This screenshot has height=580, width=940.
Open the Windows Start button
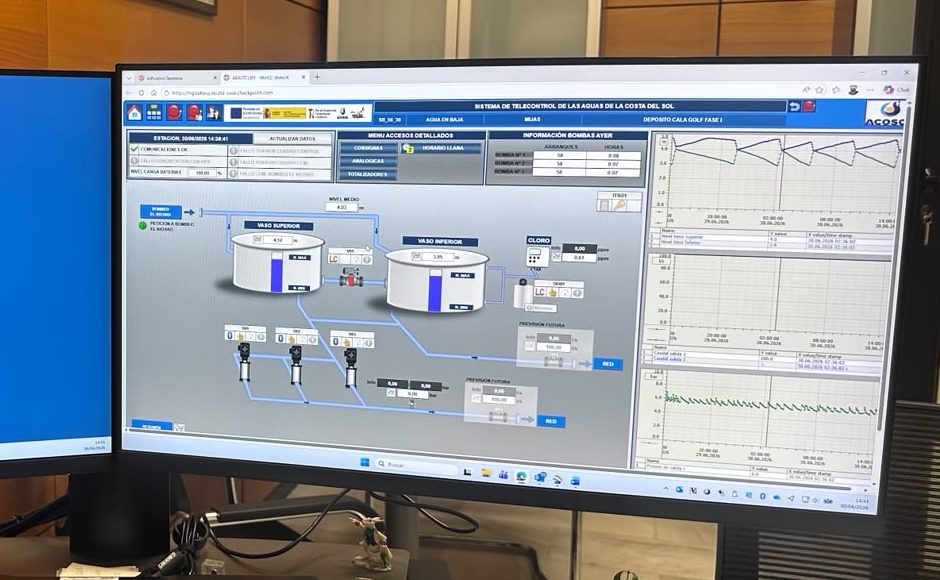click(364, 462)
